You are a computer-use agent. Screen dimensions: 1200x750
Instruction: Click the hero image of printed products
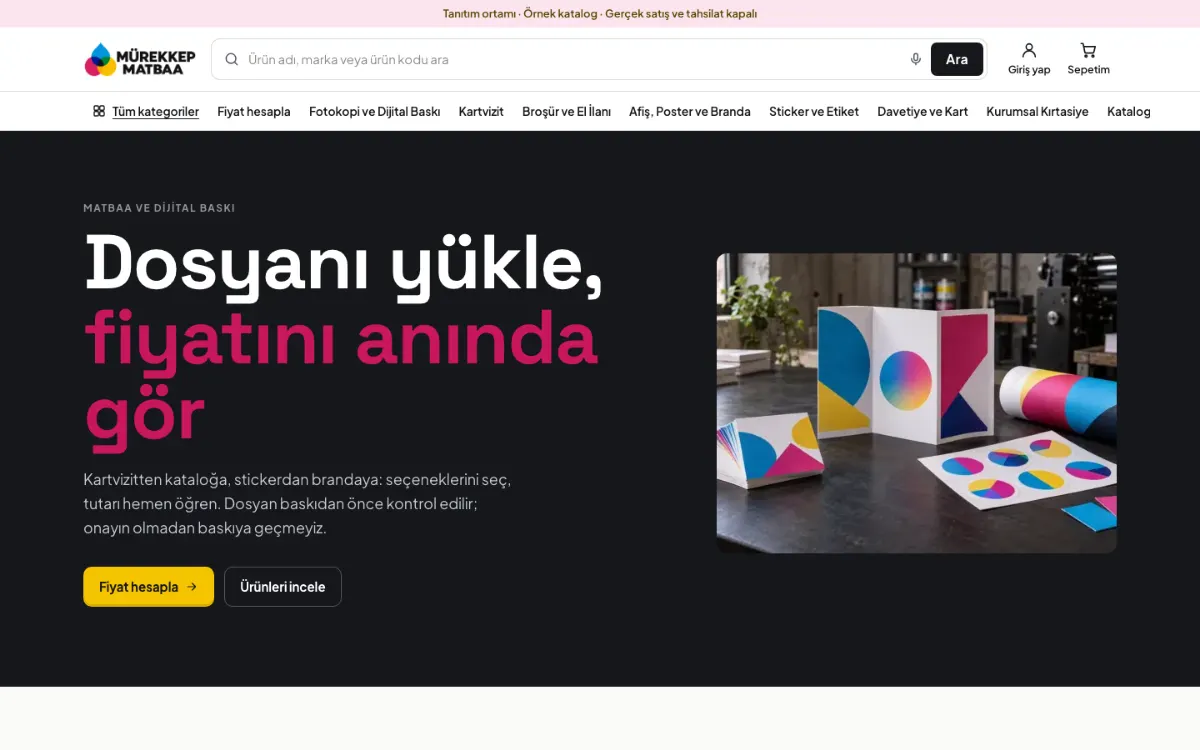pyautogui.click(x=916, y=403)
